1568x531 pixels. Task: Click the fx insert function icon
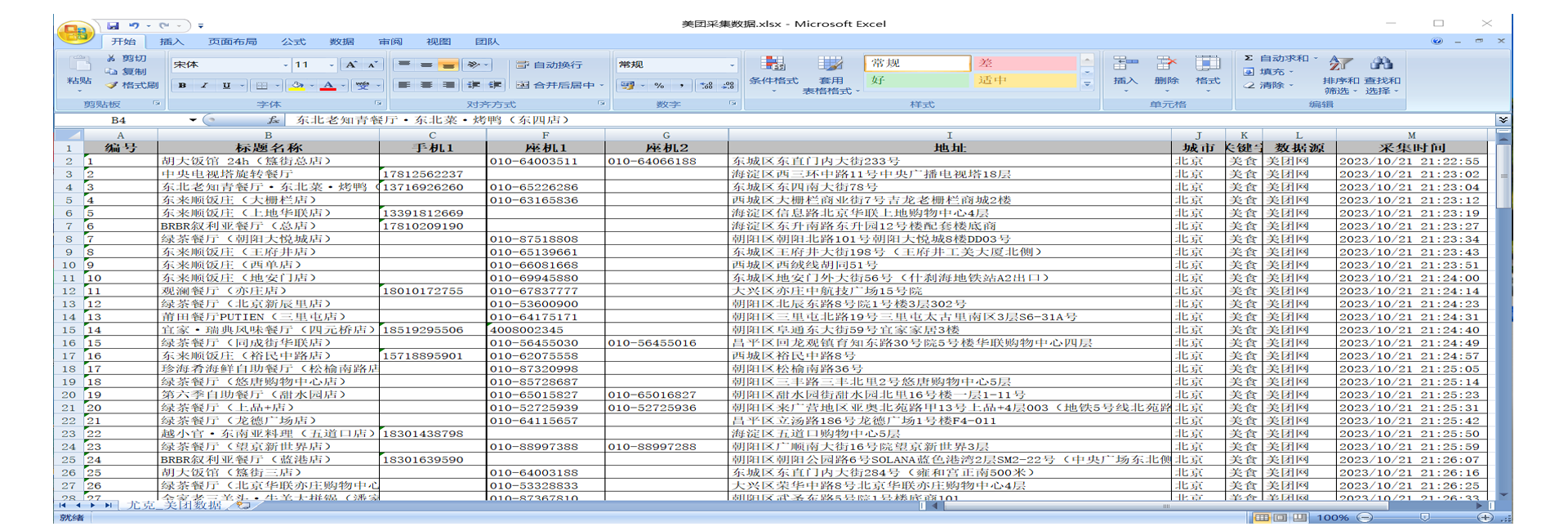pos(273,120)
